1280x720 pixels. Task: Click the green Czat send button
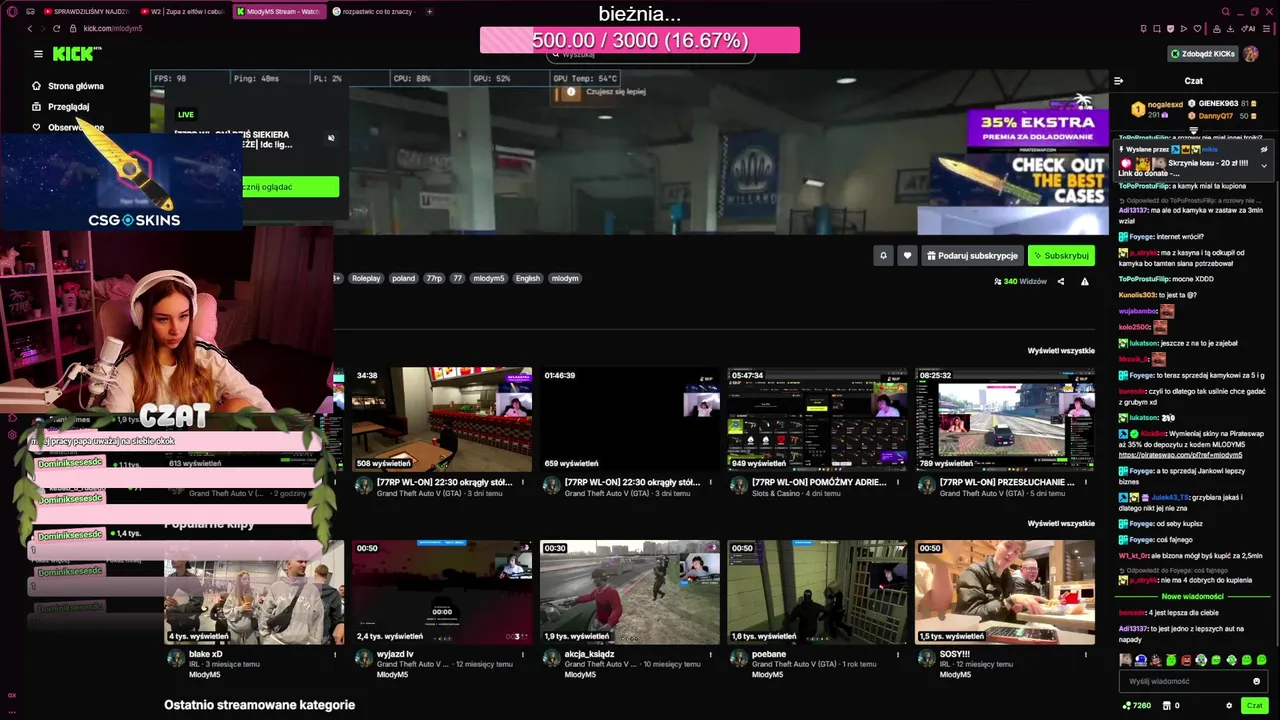pos(1254,706)
